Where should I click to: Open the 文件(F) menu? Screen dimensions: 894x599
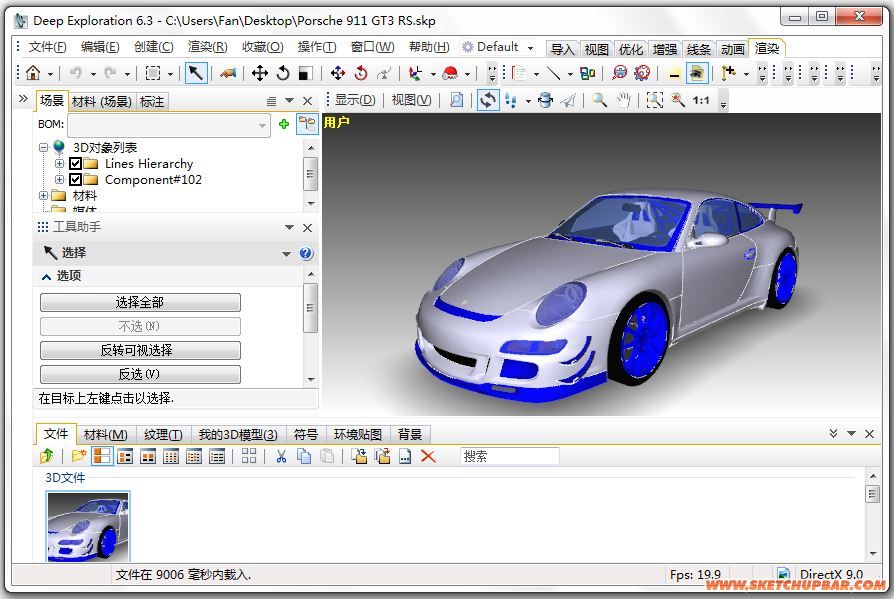click(x=47, y=47)
